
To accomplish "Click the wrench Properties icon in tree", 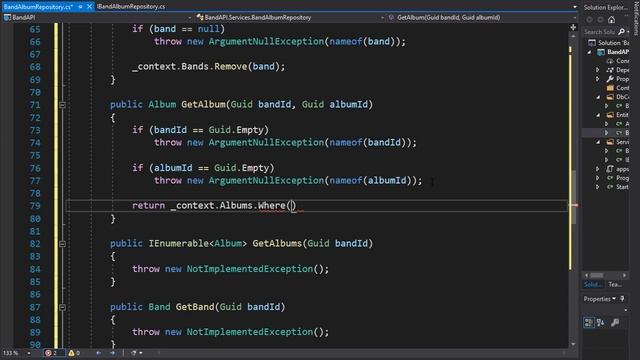I will tap(610, 79).
